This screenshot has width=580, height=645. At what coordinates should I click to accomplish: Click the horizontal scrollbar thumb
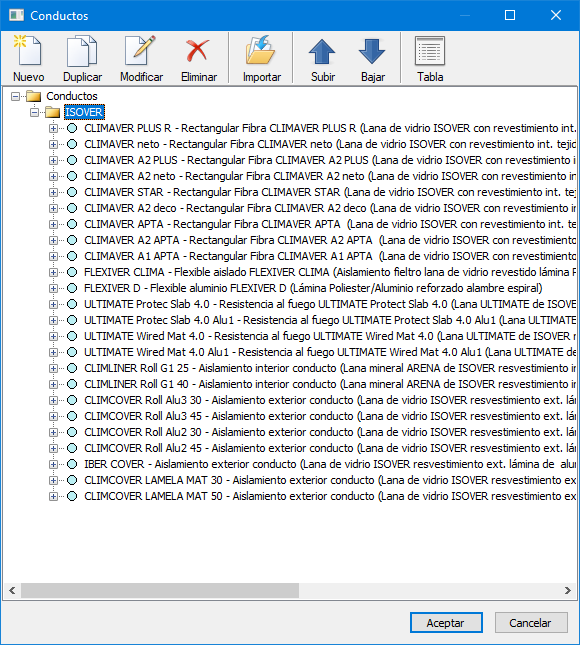[x=160, y=591]
